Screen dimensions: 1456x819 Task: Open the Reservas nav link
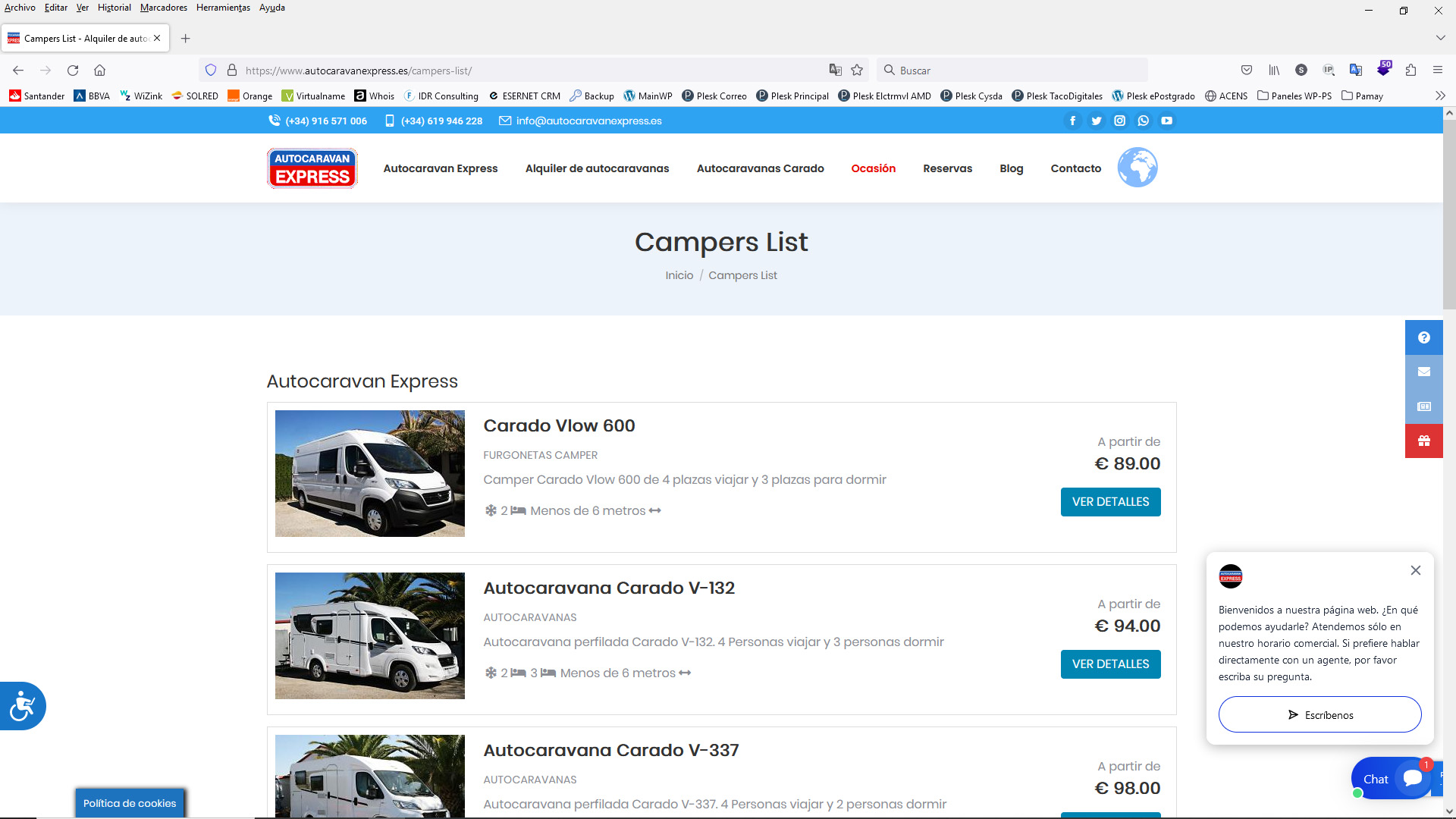click(x=947, y=168)
